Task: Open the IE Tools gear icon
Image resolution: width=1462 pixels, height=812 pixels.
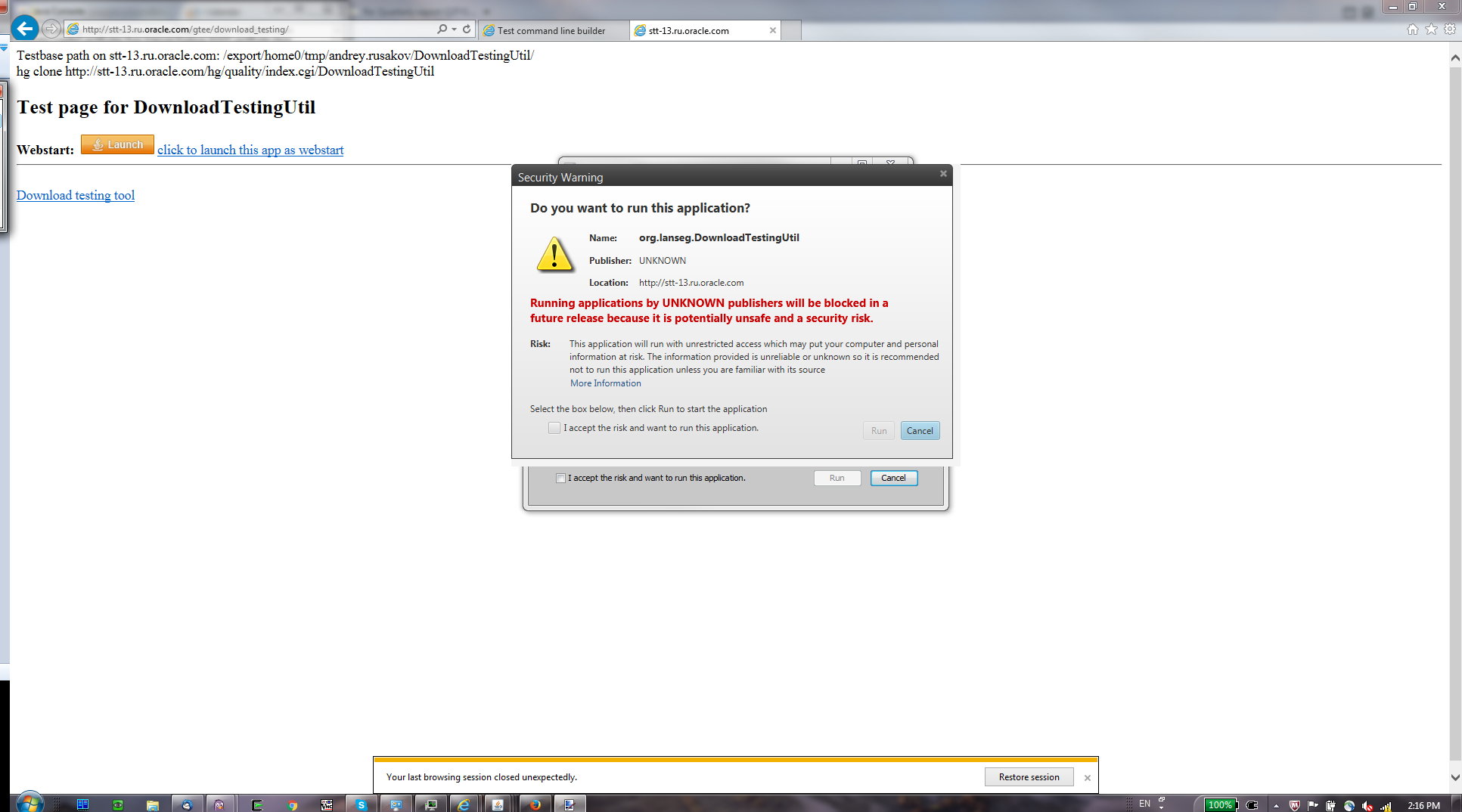Action: click(x=1449, y=29)
